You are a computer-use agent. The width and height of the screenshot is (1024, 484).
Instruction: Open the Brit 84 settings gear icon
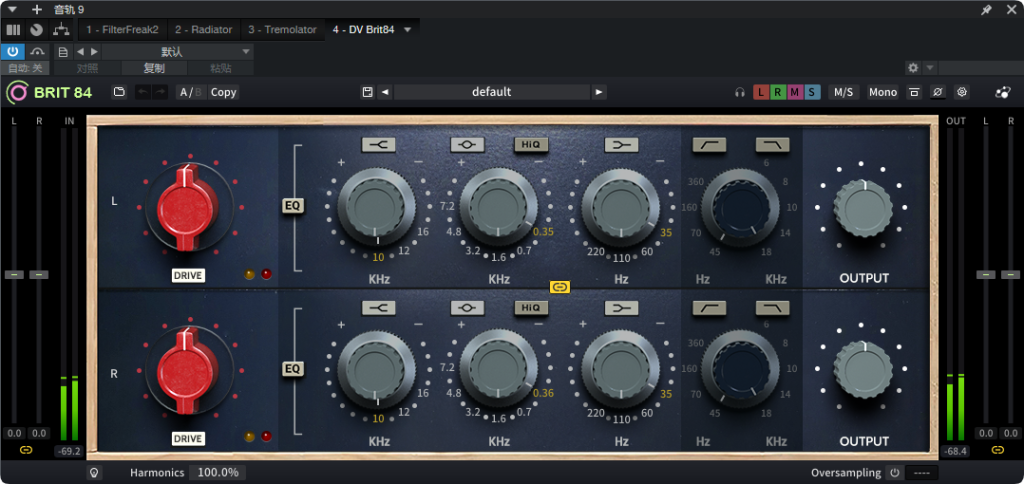coord(961,92)
